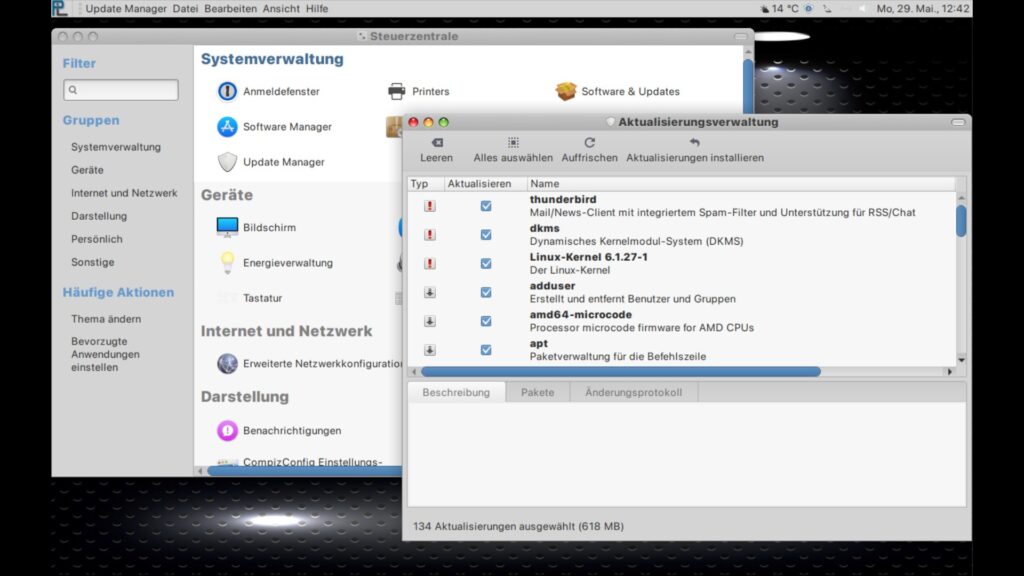Select the thunderbird update row text
Viewport: 1024px width, 576px height.
[722, 206]
